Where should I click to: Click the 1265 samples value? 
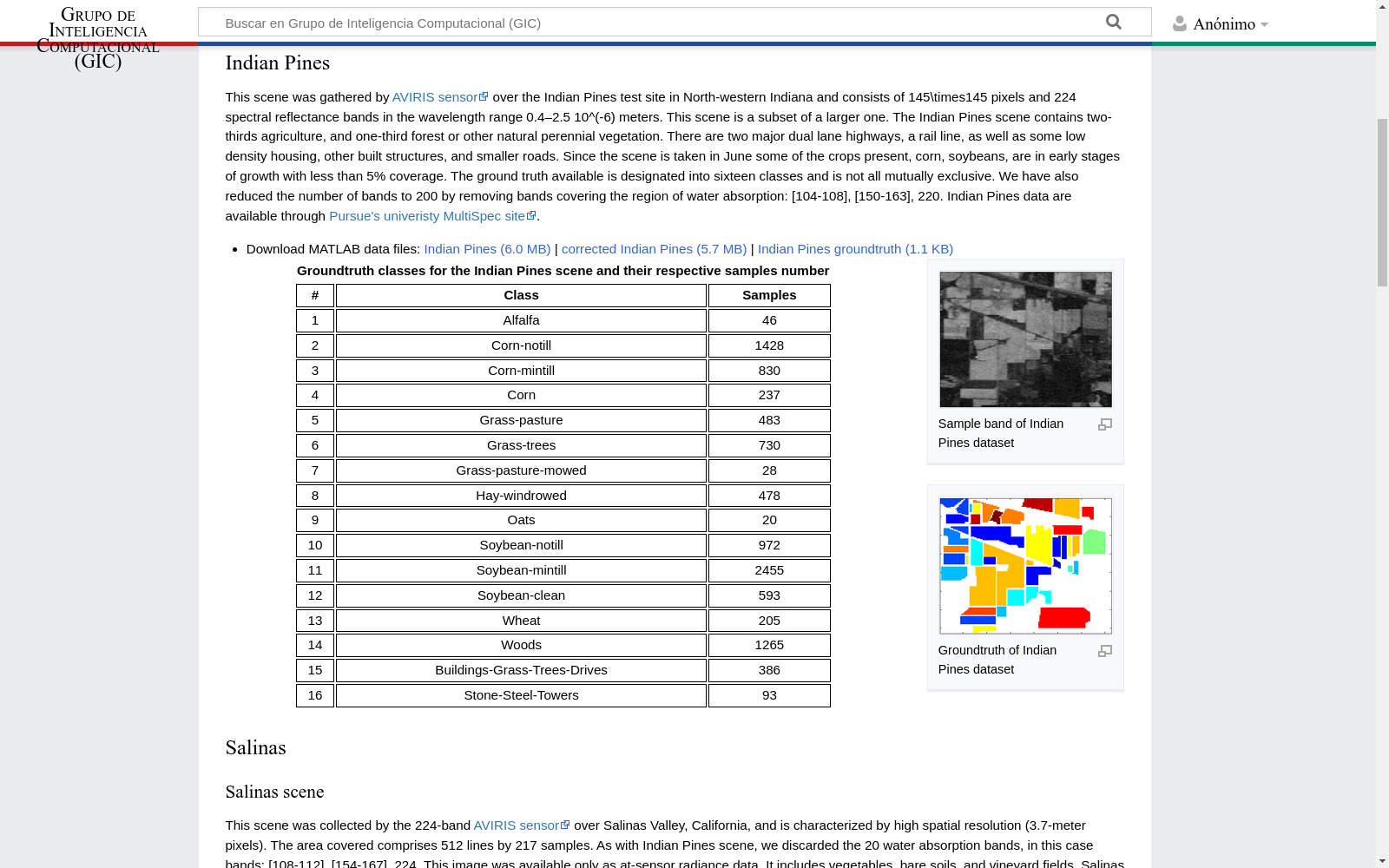(769, 646)
